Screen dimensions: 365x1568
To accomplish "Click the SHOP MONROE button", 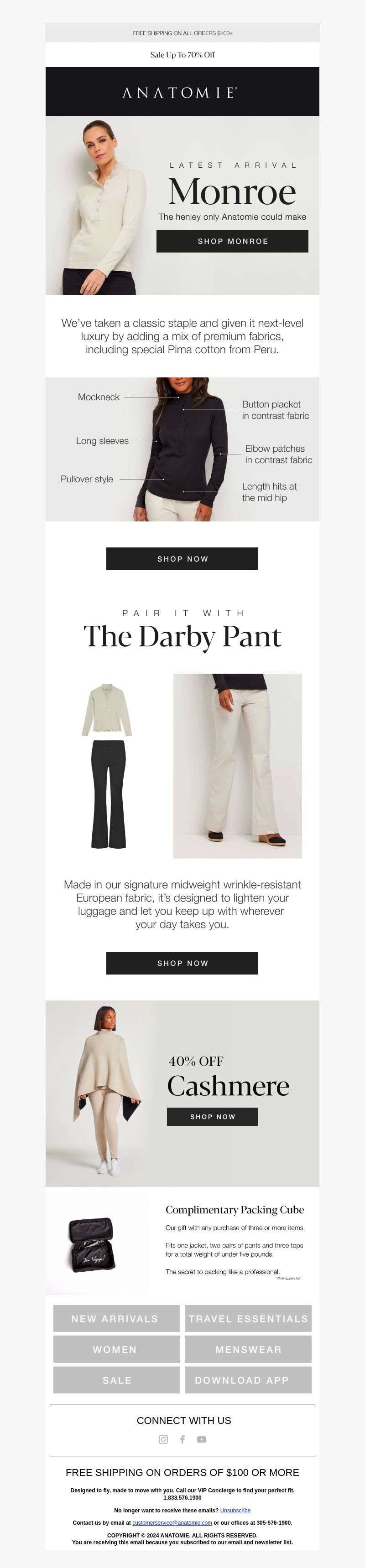I will pyautogui.click(x=232, y=241).
